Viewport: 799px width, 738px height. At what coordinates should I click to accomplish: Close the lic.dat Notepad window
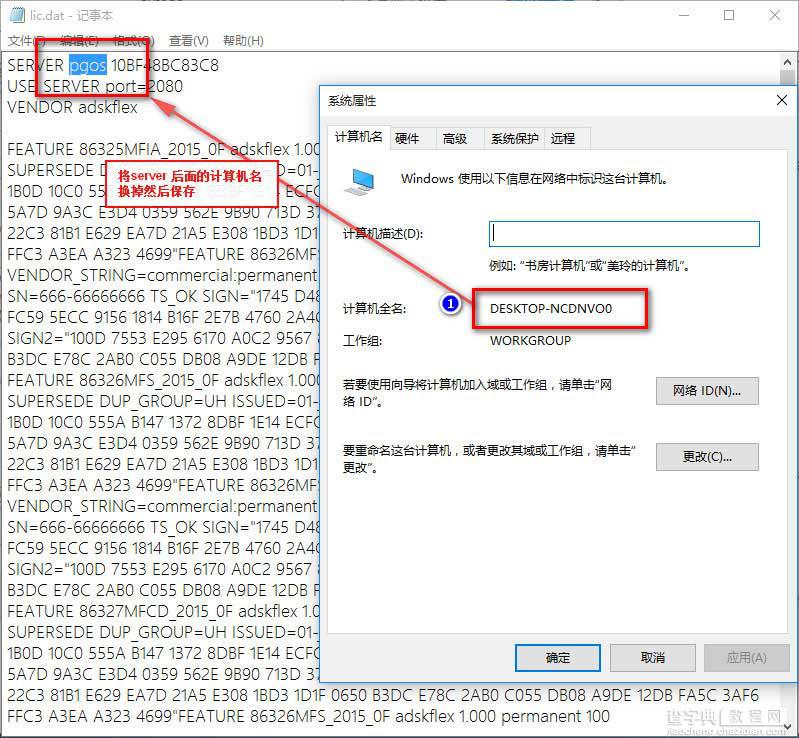pyautogui.click(x=775, y=15)
